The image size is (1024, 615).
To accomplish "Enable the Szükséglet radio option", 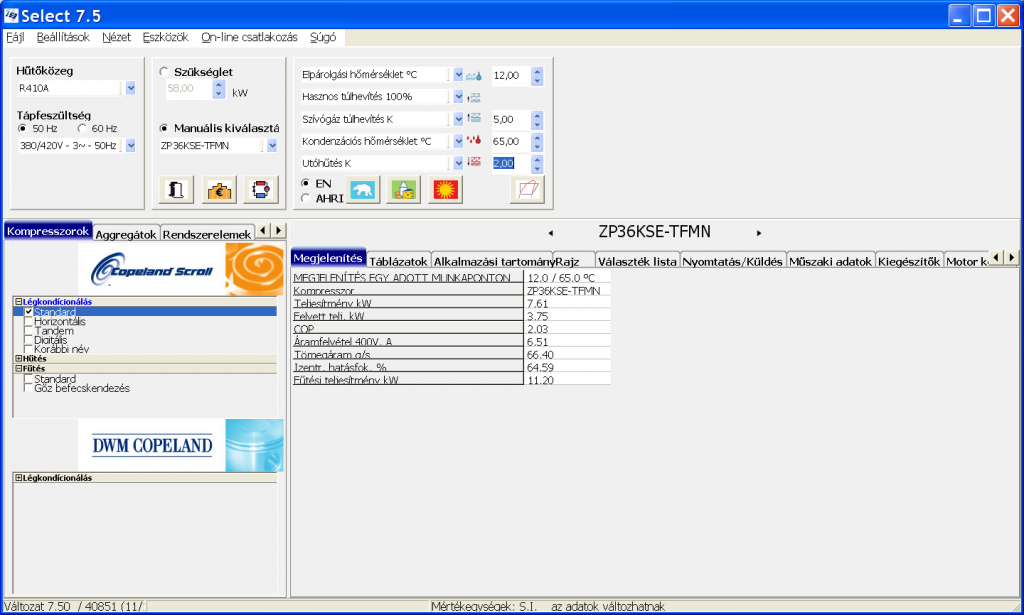I will (x=163, y=72).
